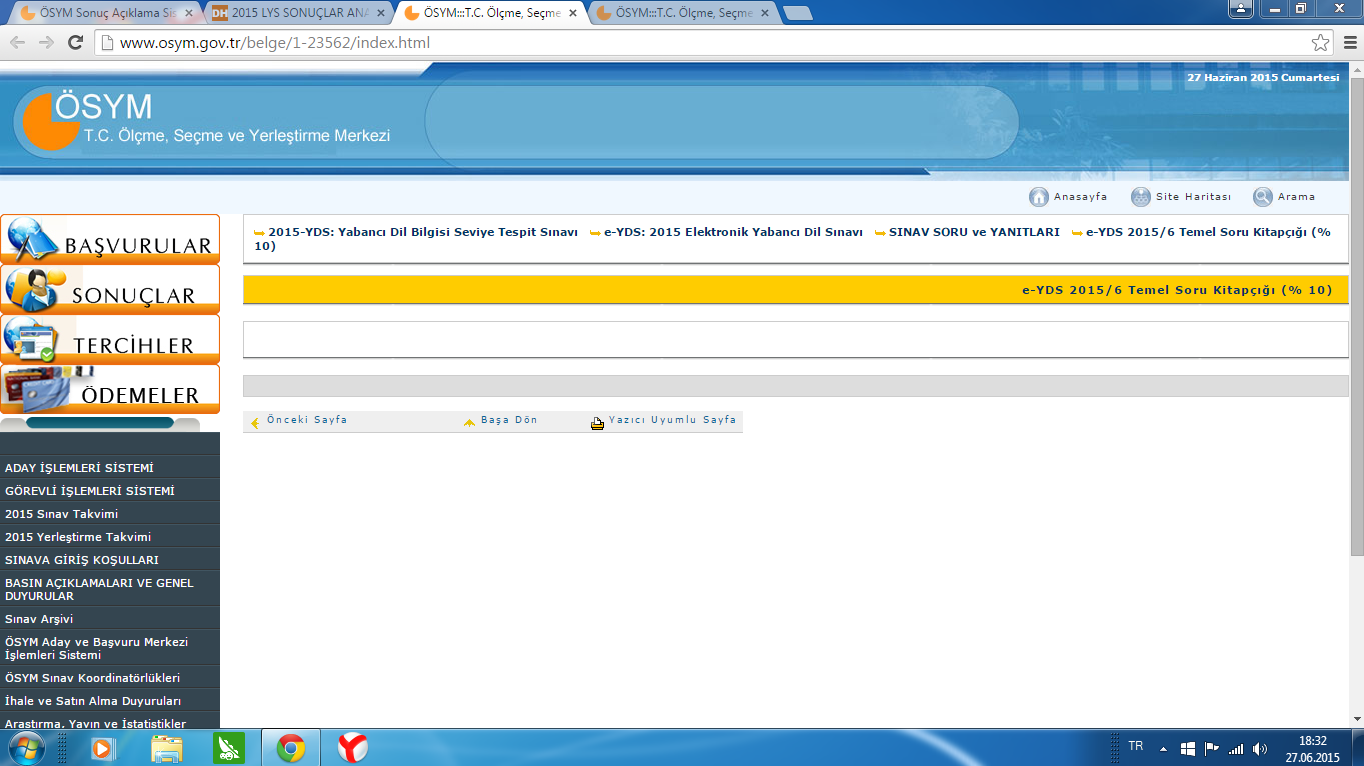Image resolution: width=1364 pixels, height=766 pixels.
Task: Click the yellow e-YDS 2015/6 heading bar
Action: 795,290
